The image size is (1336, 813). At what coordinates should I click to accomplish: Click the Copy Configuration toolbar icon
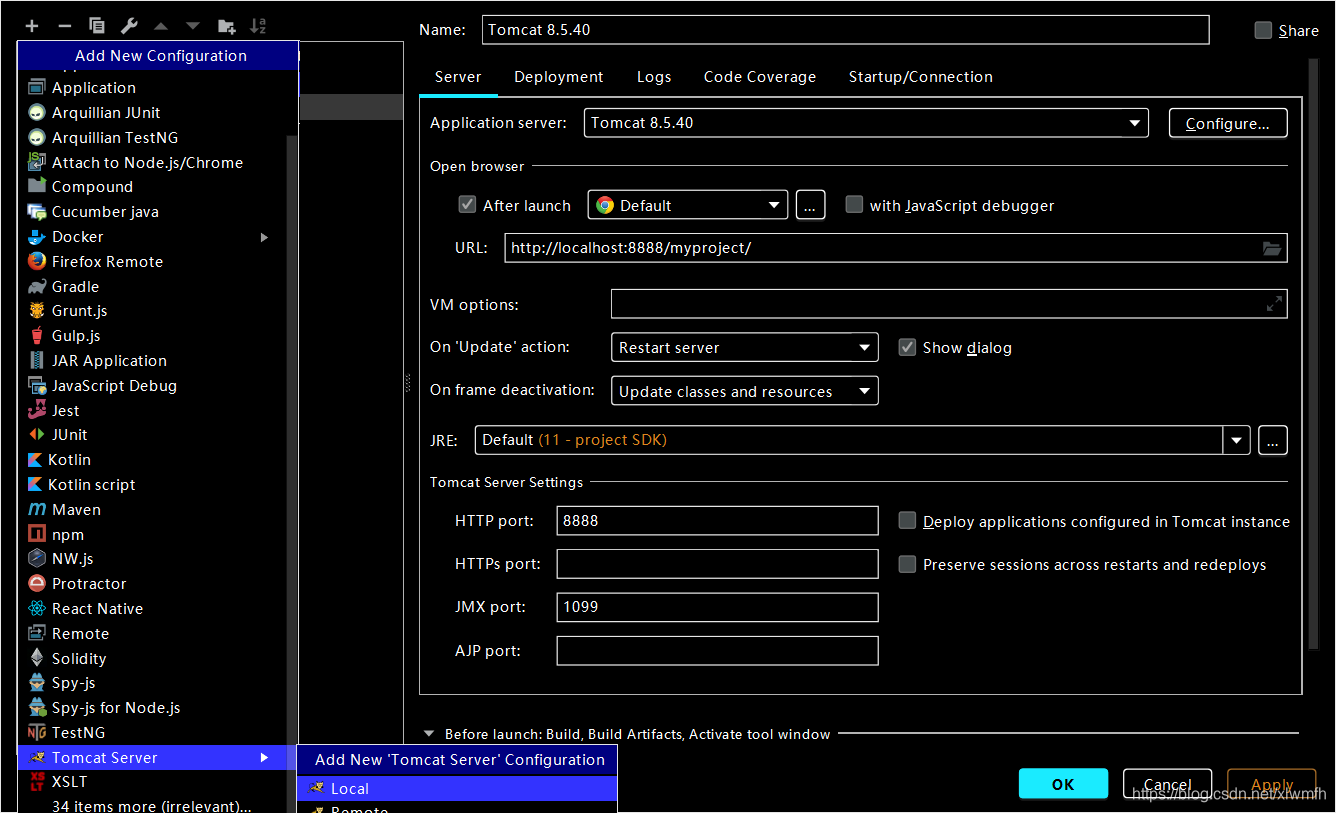click(97, 25)
